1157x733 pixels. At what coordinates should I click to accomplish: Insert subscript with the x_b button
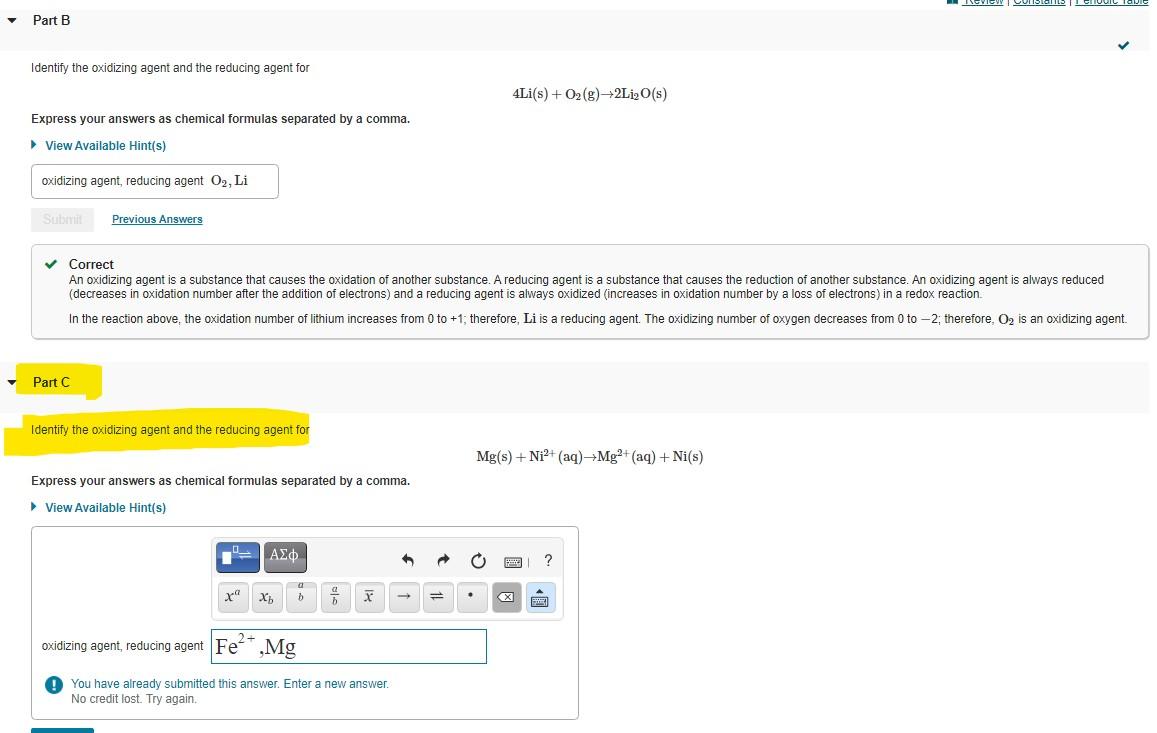pos(266,597)
